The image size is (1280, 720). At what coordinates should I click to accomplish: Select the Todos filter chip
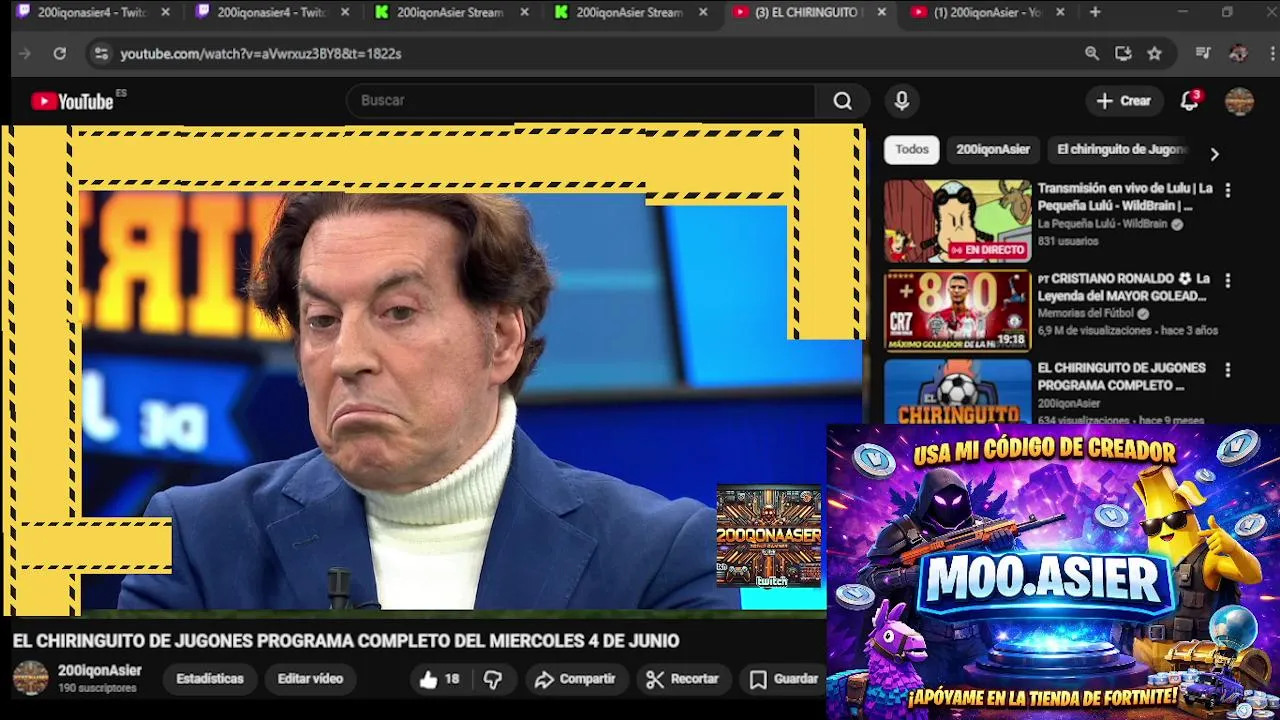coord(911,150)
